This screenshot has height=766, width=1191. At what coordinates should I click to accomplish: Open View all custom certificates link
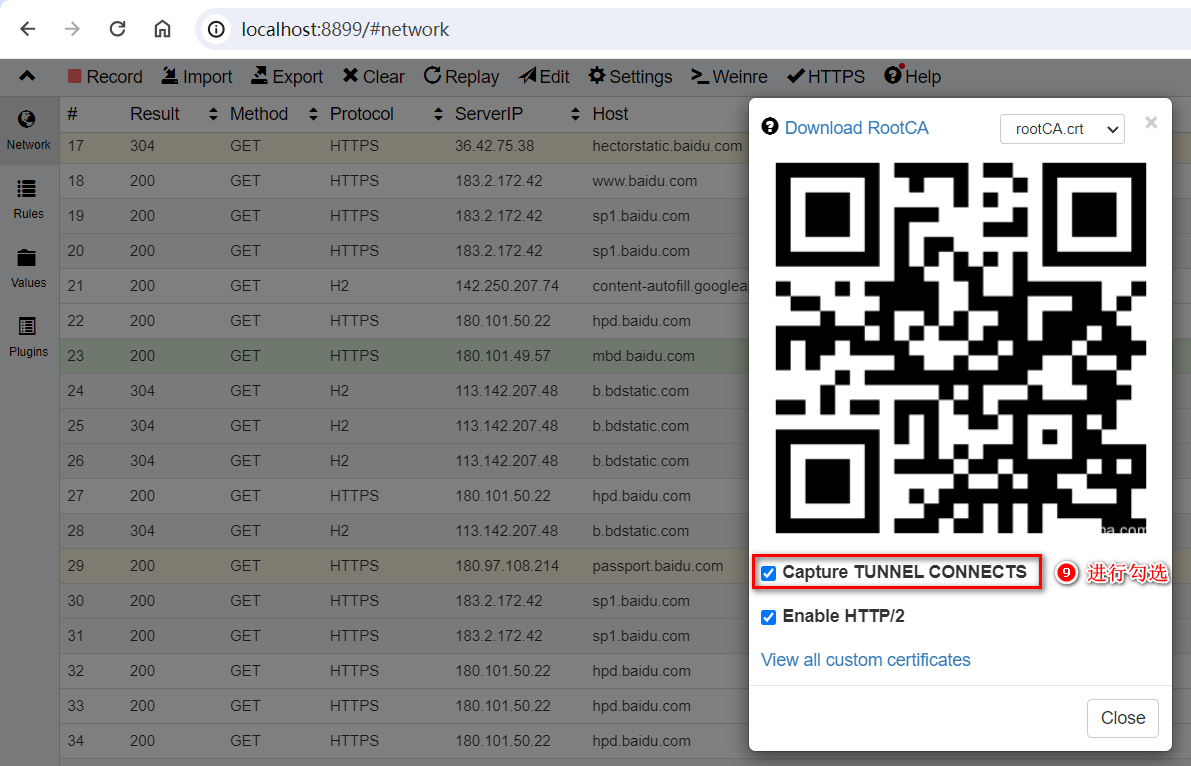point(865,660)
